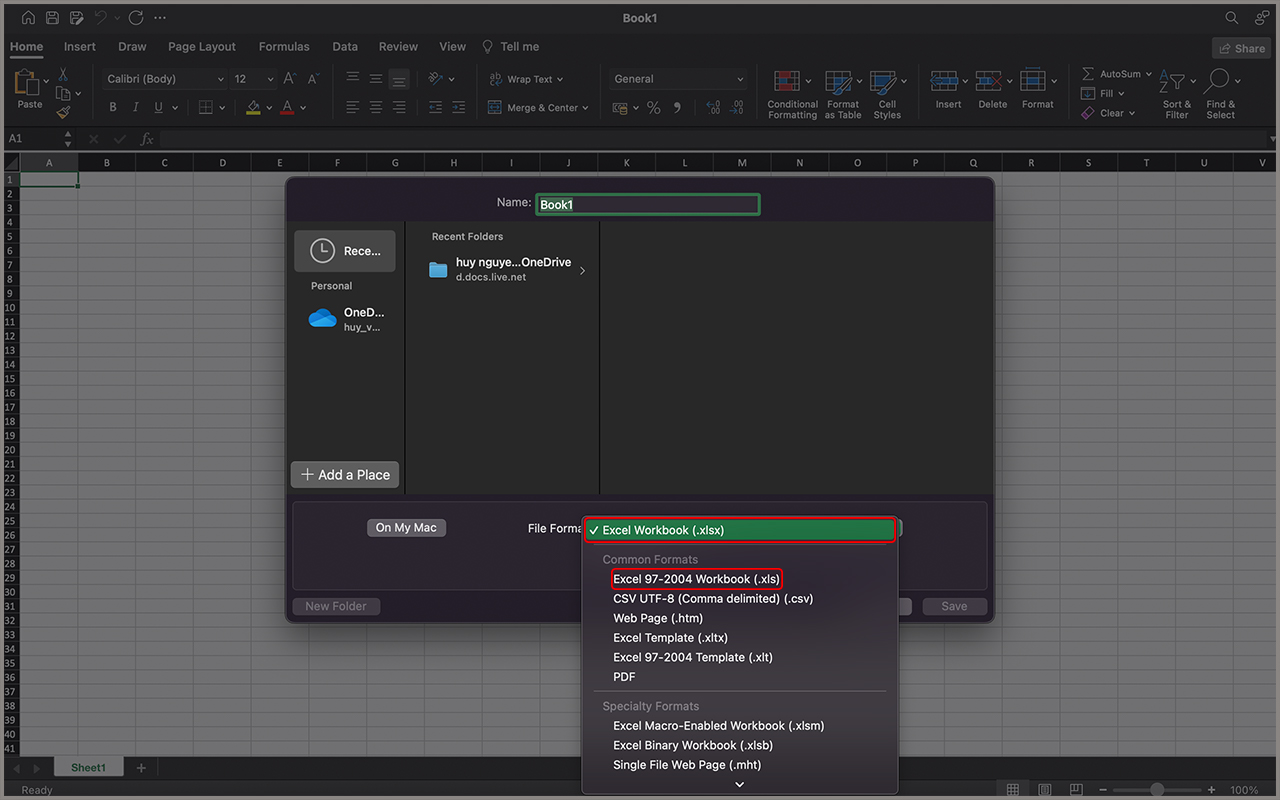Open the Formulas tab
The width and height of the screenshot is (1280, 800).
[284, 47]
